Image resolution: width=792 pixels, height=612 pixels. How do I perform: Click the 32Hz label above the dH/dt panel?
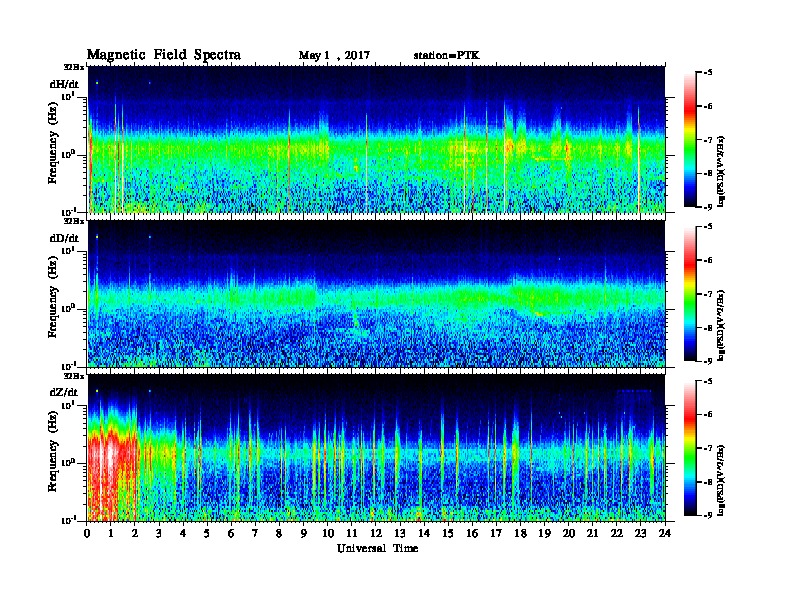[74, 67]
